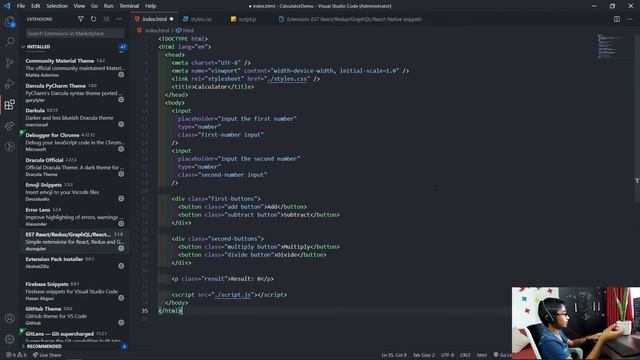The image size is (640, 360).
Task: Follow the ./styles.css href link
Action: [x=288, y=79]
